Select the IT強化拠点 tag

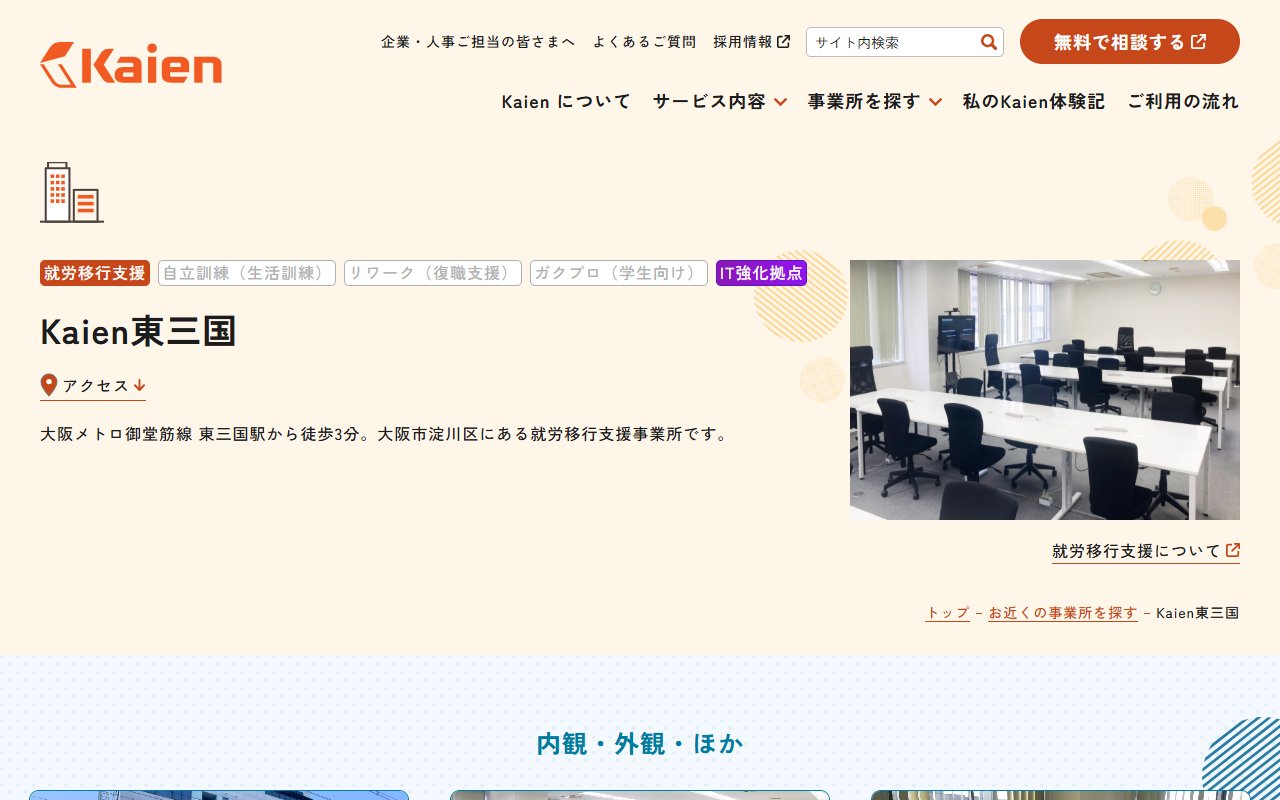coord(761,273)
